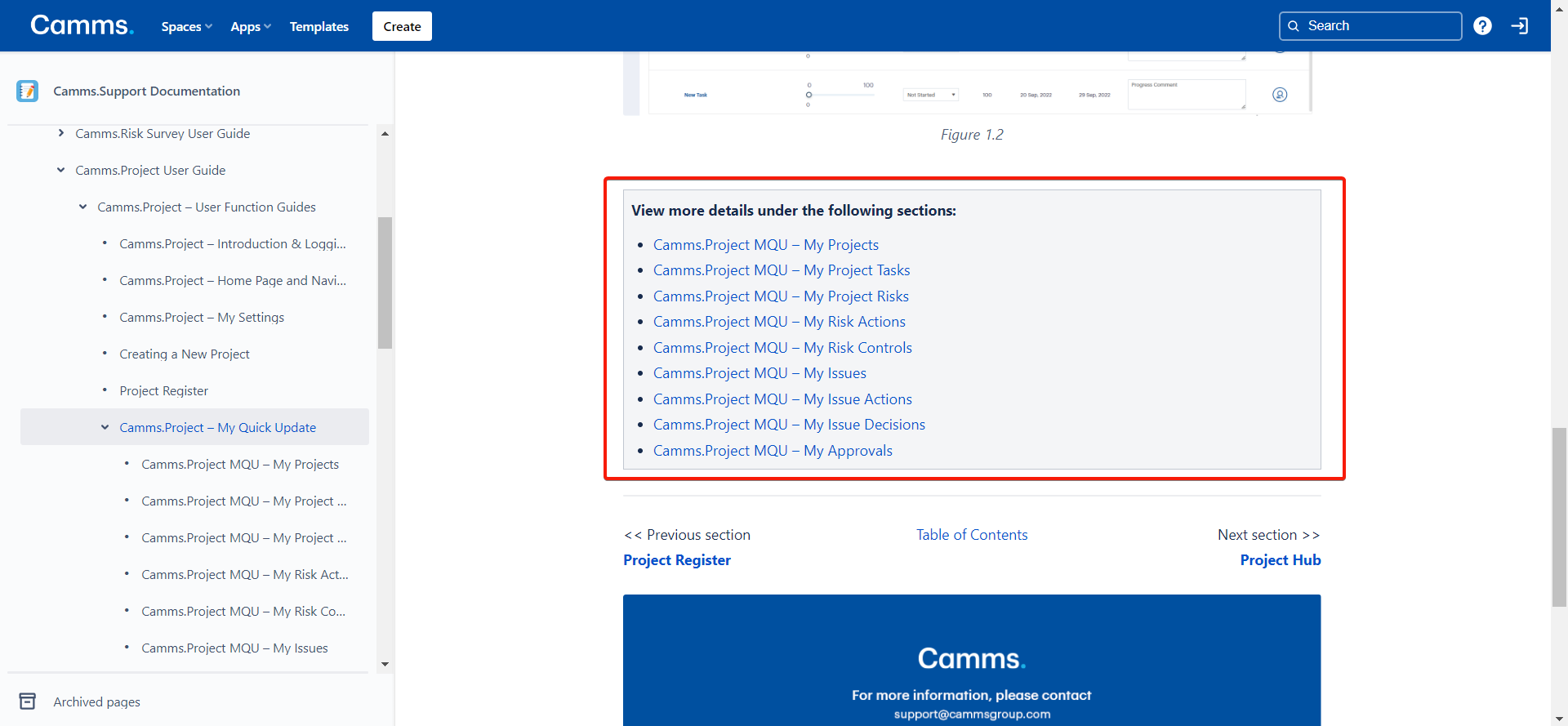The image size is (1568, 726).
Task: Click page scrollbar down arrow
Action: click(1559, 719)
